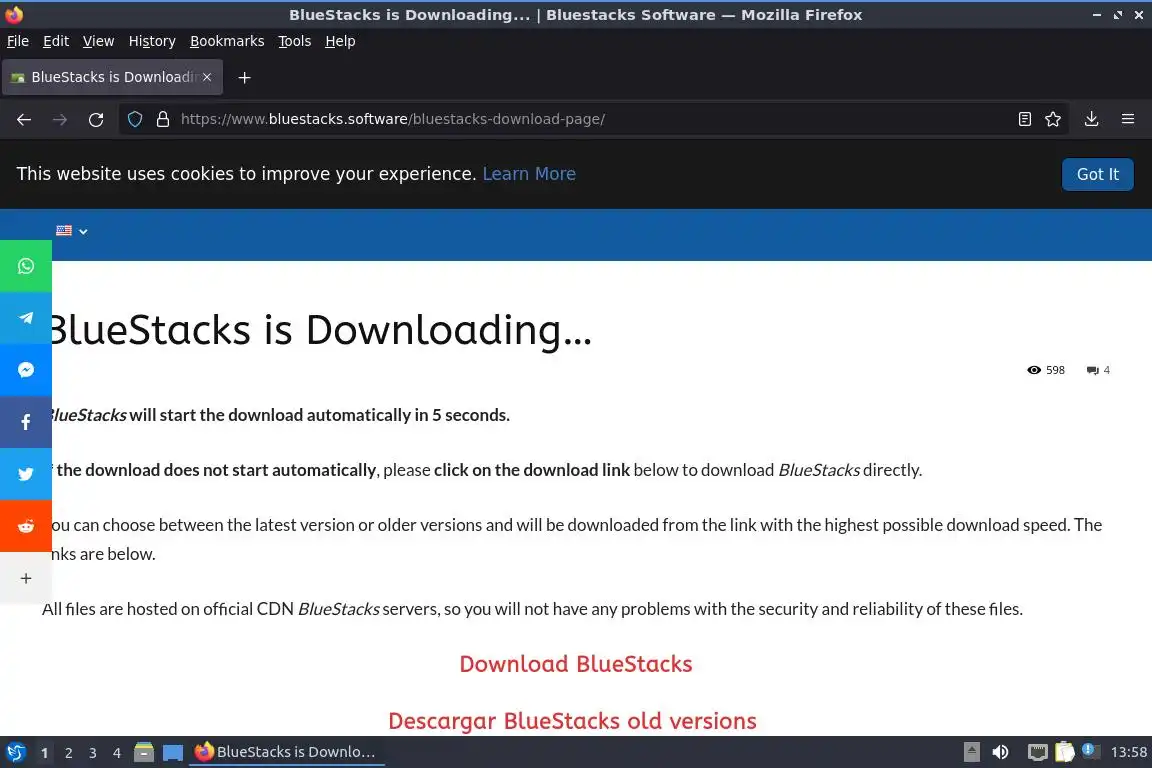Open Tools menu
This screenshot has height=768, width=1152.
click(x=295, y=41)
